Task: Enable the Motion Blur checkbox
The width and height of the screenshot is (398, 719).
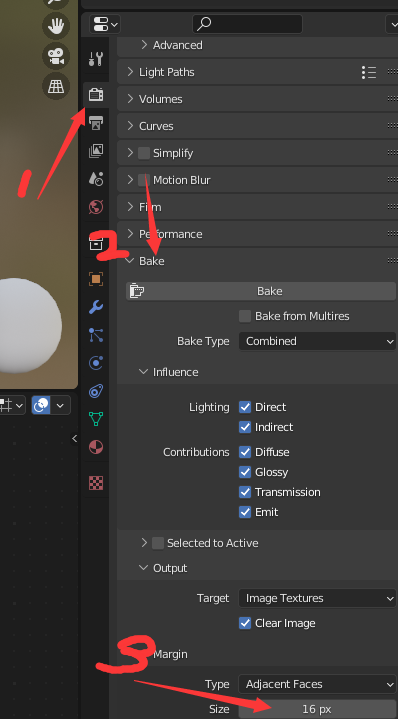Action: tap(144, 180)
